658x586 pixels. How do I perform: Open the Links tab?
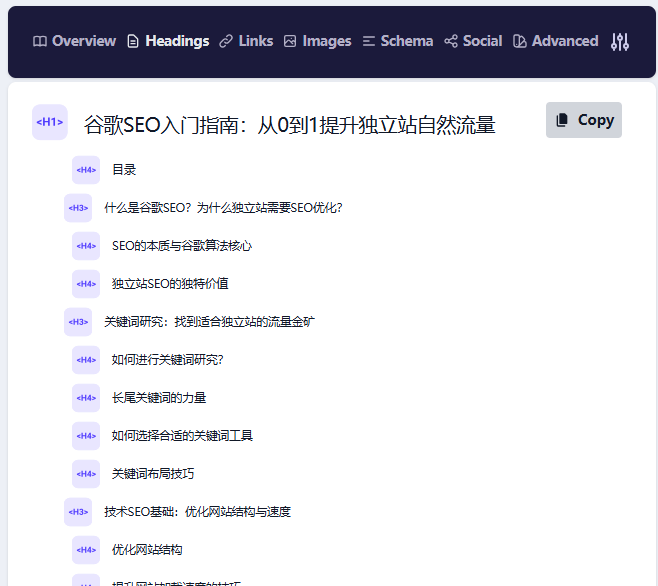coord(246,41)
